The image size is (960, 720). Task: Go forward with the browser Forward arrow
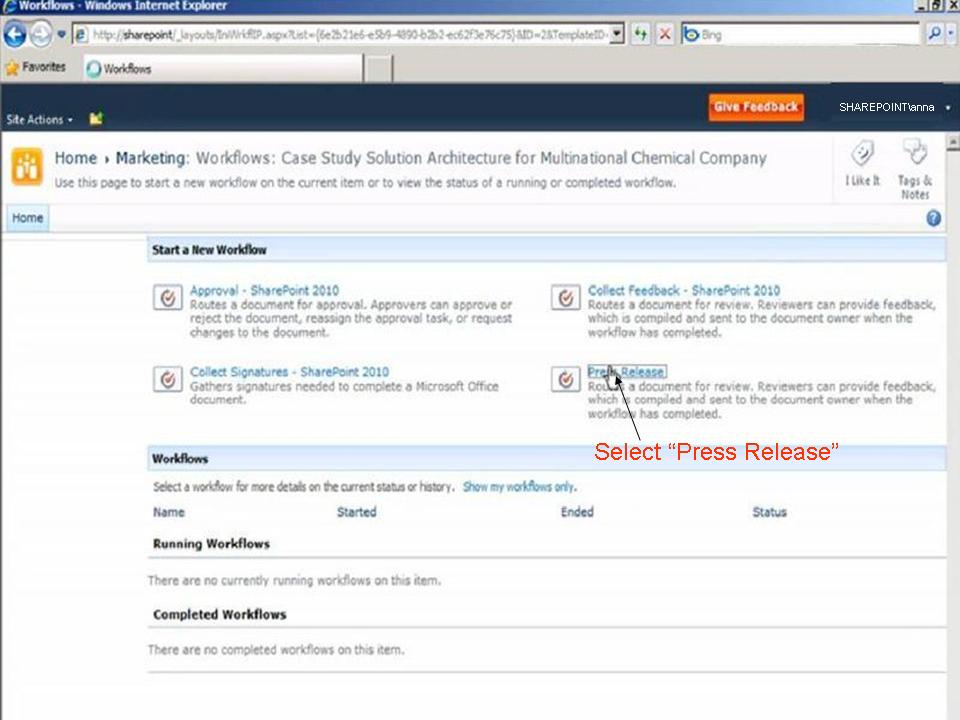click(x=40, y=34)
